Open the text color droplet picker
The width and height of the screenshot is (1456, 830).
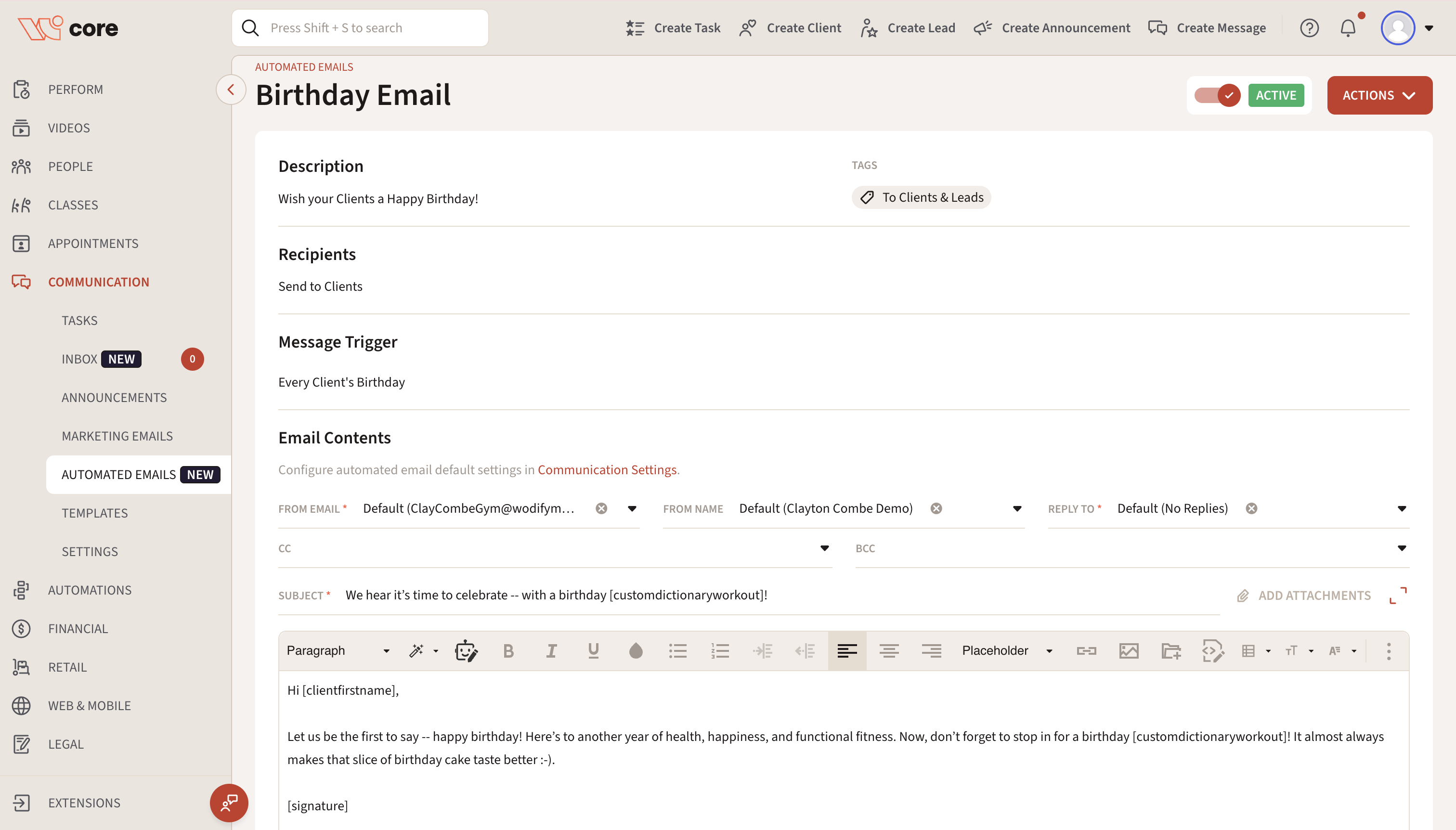(635, 650)
